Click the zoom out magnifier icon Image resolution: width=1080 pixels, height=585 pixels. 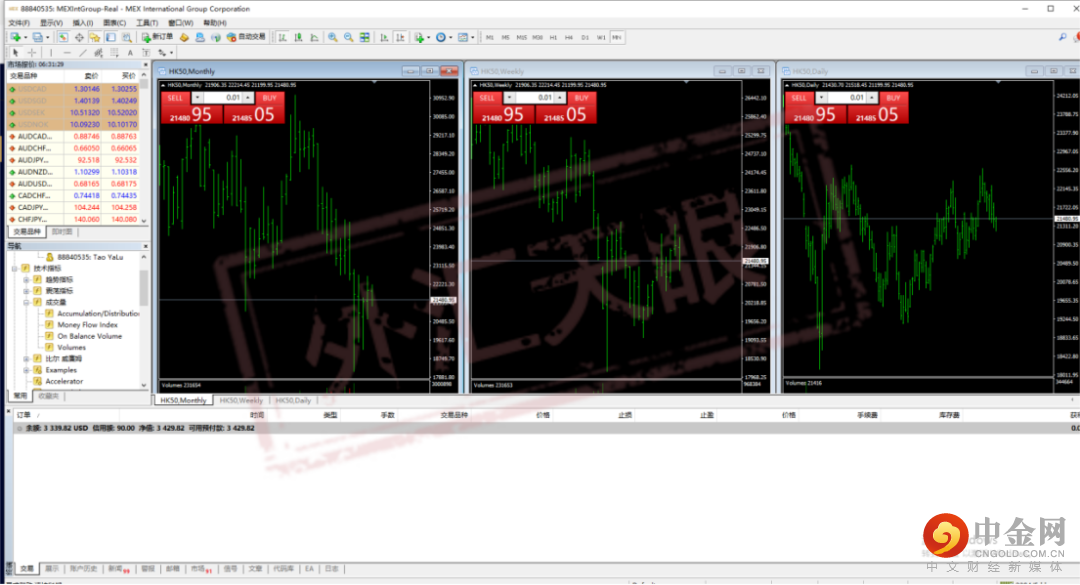[x=349, y=37]
